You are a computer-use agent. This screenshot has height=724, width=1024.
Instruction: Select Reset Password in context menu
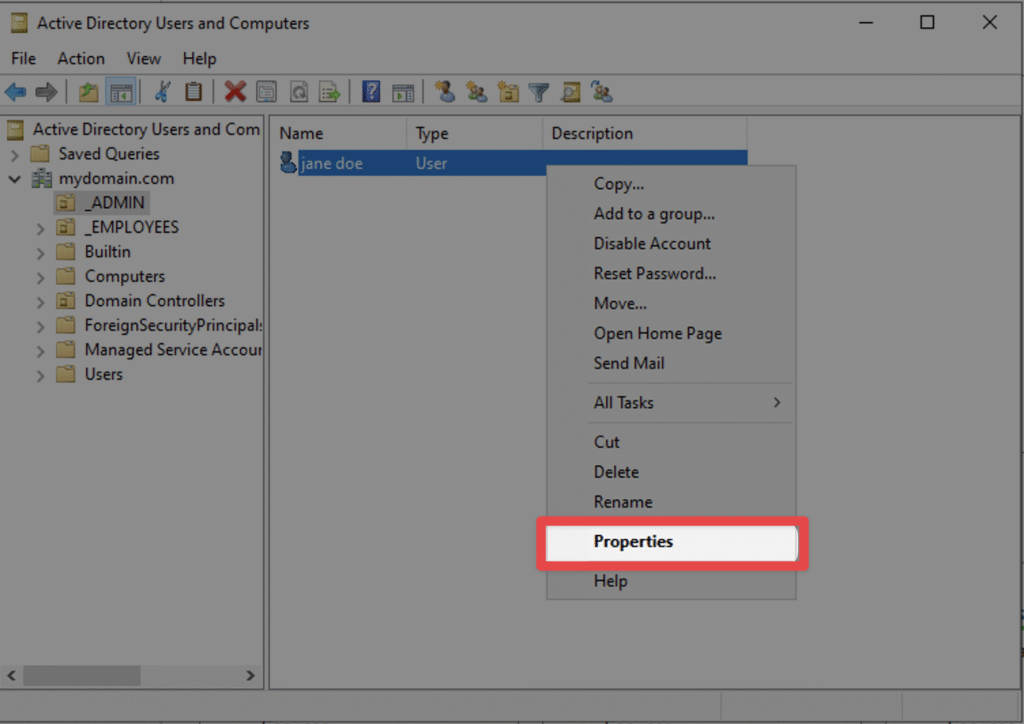tap(654, 273)
